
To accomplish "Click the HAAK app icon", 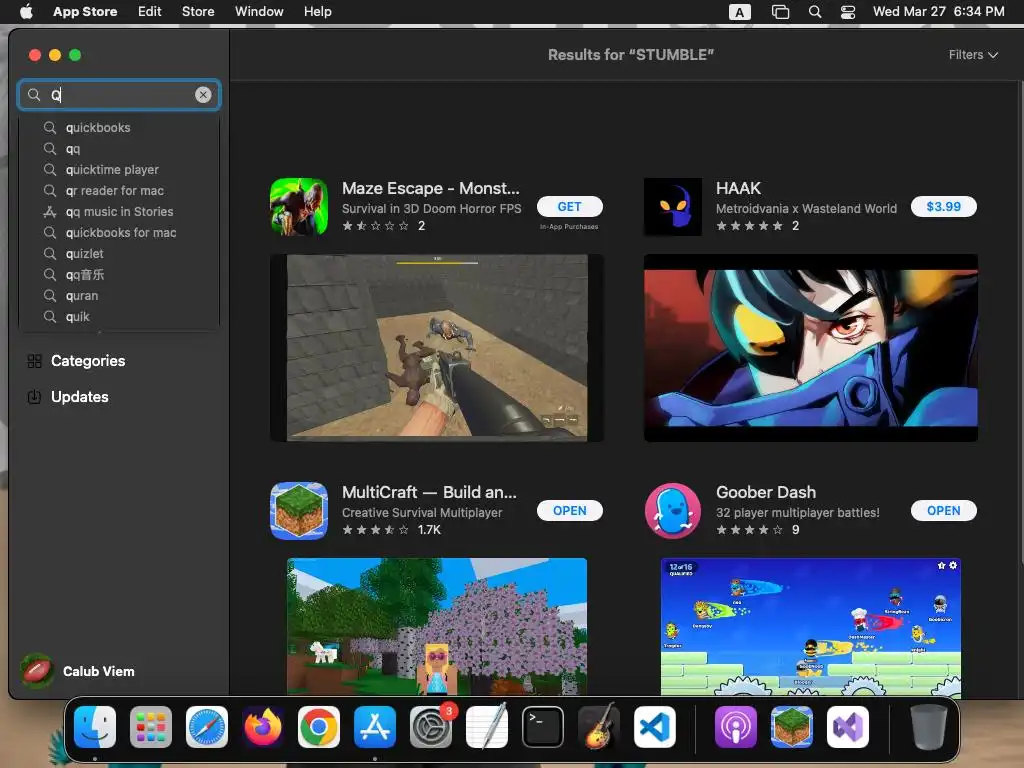I will coord(673,206).
